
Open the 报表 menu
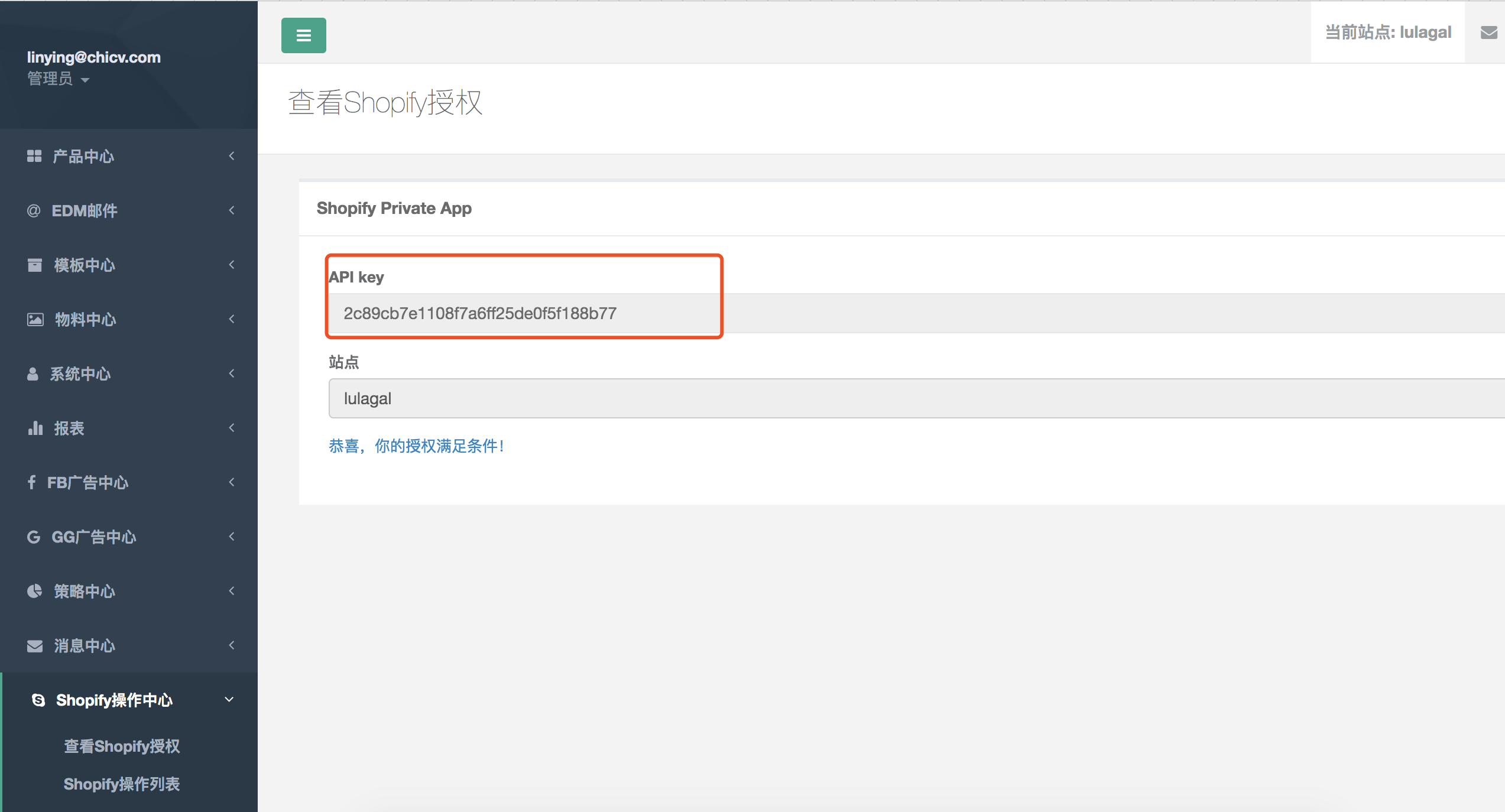pos(129,428)
